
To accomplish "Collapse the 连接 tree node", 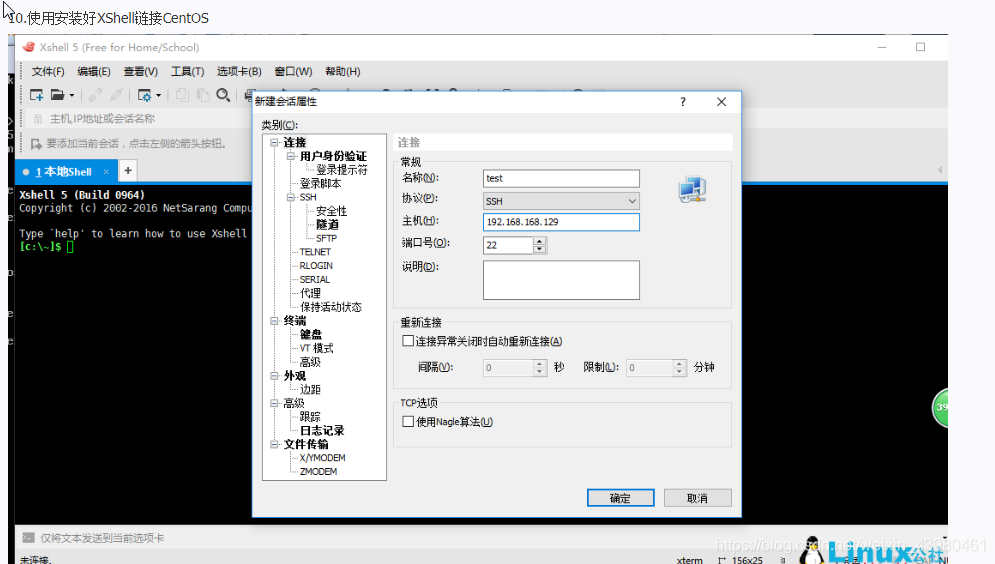I will click(274, 143).
